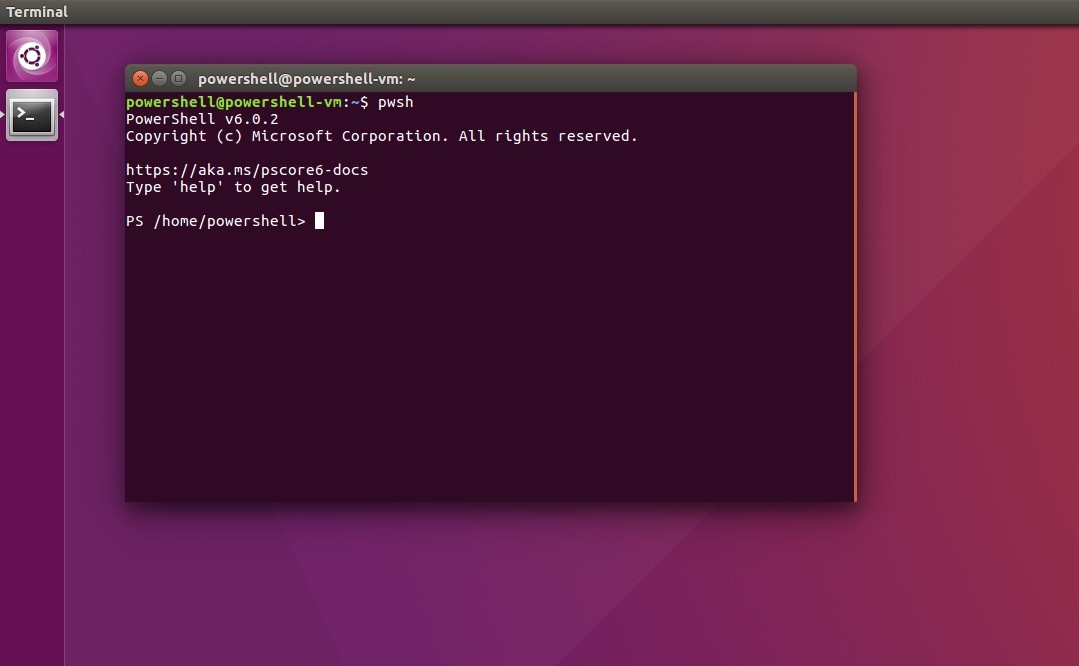Click the Microsoft copyright notice line
The image size is (1079, 666).
(x=381, y=135)
